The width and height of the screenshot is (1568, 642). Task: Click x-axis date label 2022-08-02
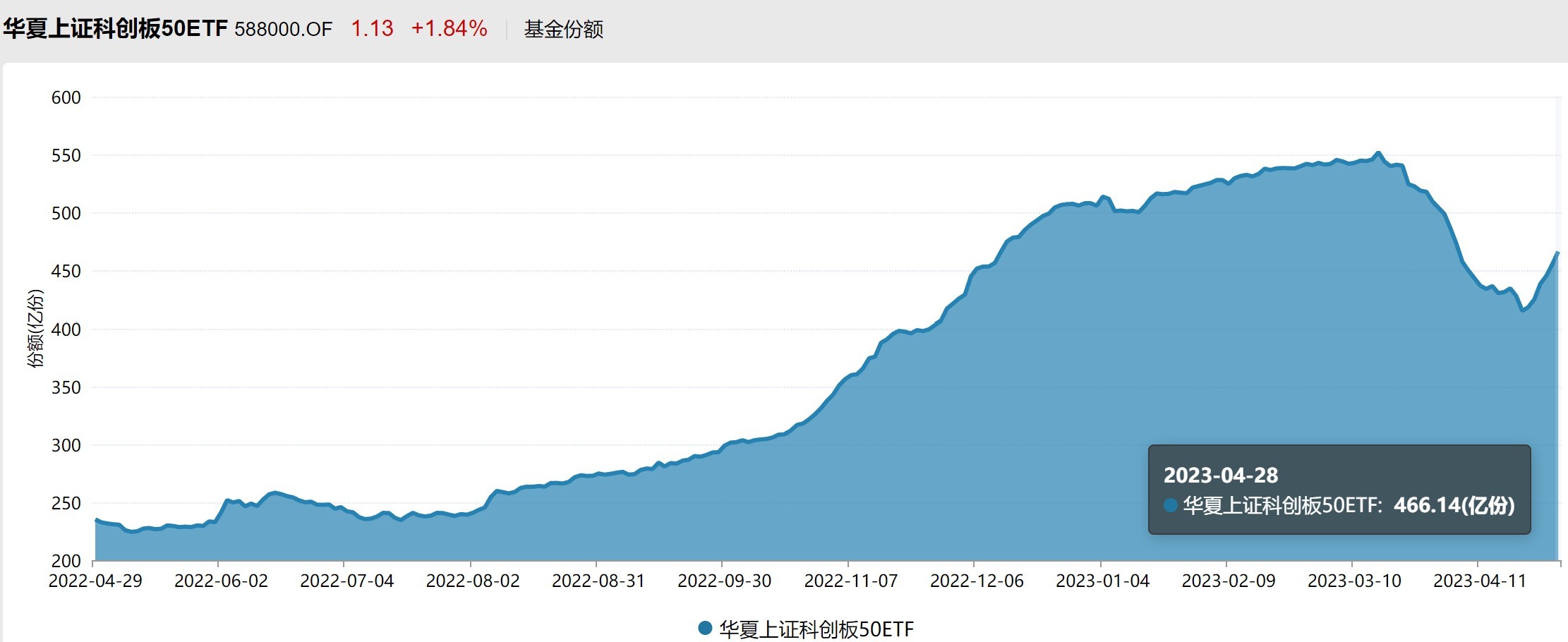click(x=473, y=581)
